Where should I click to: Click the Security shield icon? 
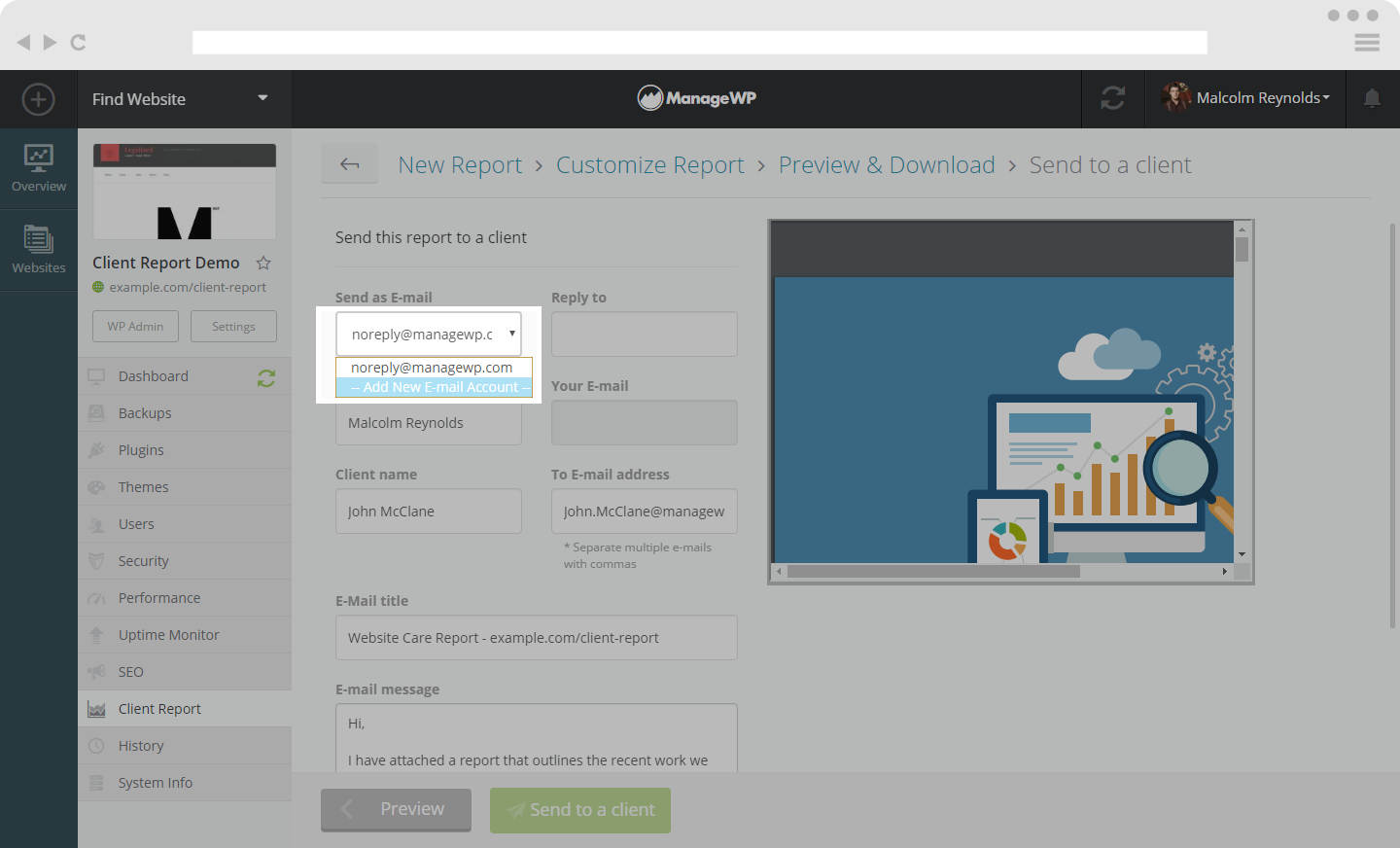coord(96,561)
